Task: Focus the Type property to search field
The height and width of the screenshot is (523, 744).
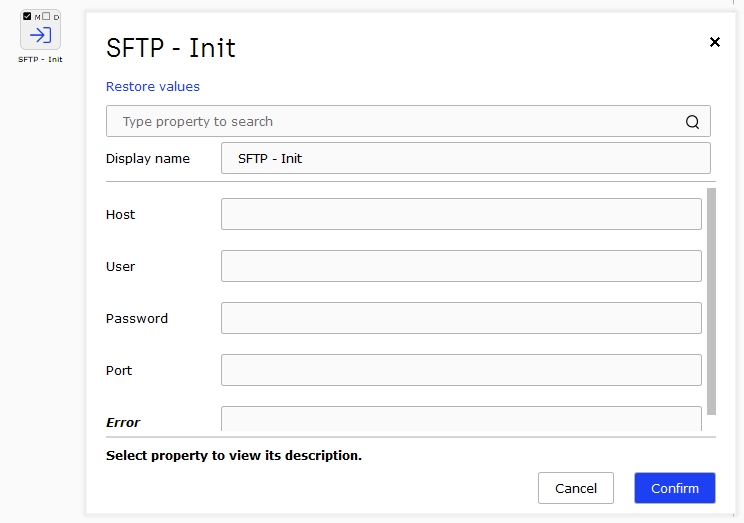Action: (408, 121)
